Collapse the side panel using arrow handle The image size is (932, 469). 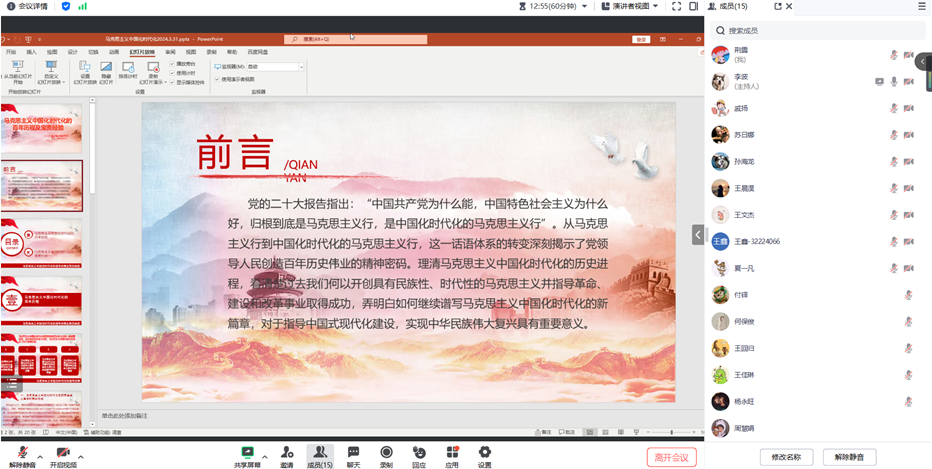pos(697,234)
